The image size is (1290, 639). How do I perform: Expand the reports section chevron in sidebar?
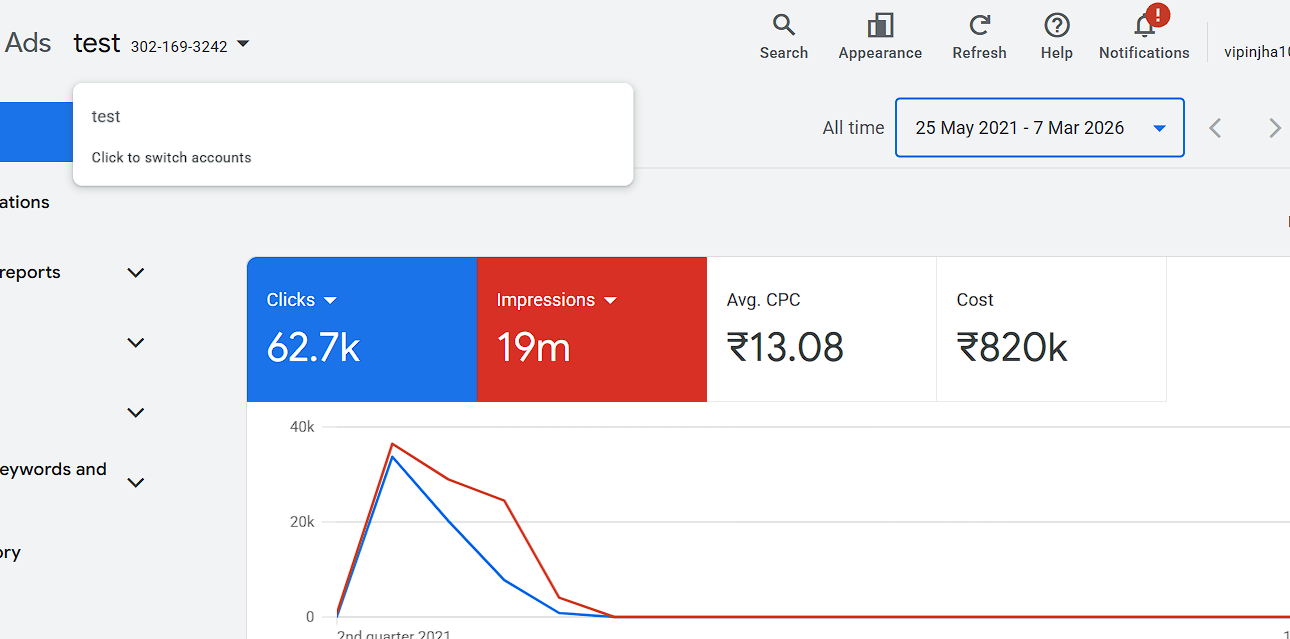(x=136, y=273)
